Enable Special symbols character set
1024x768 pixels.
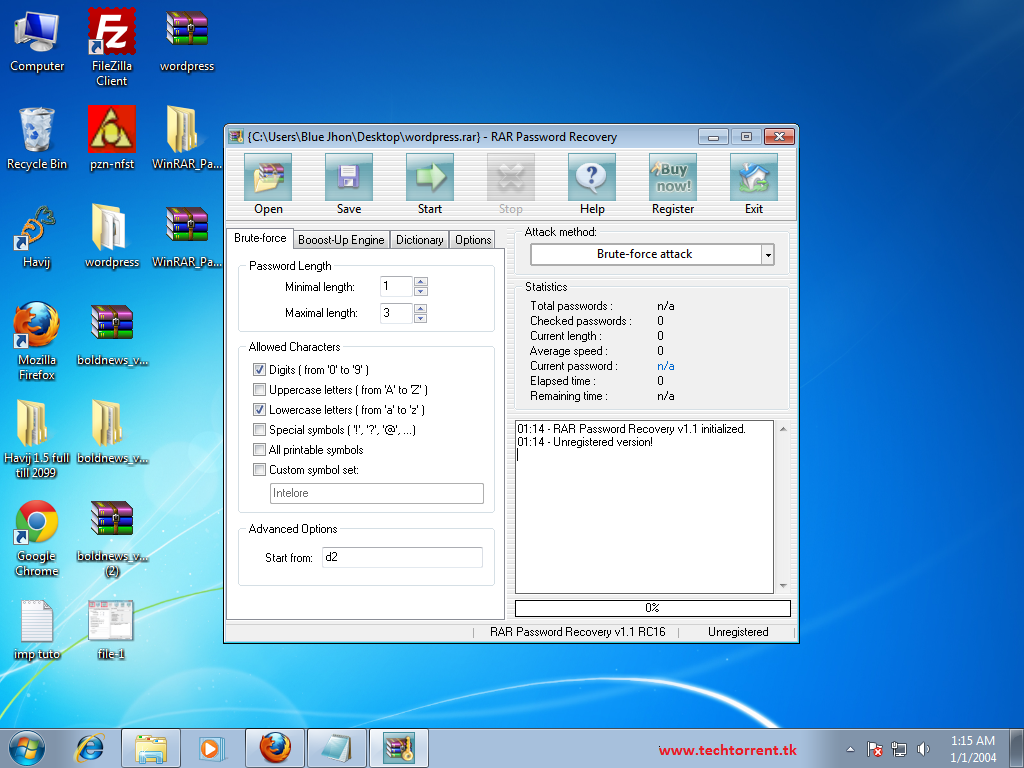[259, 430]
